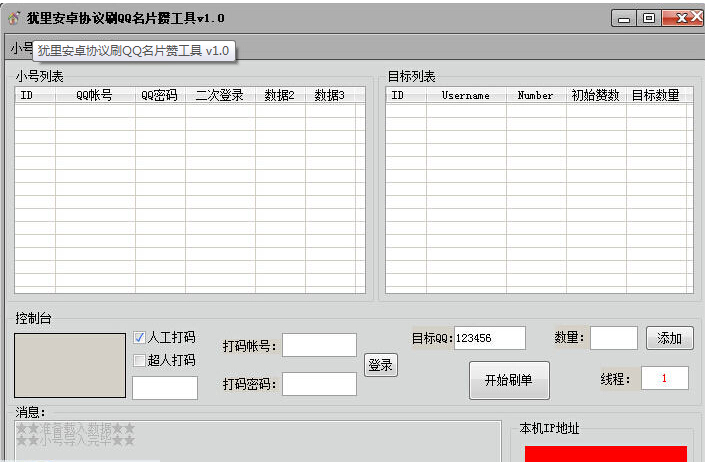Click the 添加 button
This screenshot has height=462, width=705.
click(x=669, y=338)
